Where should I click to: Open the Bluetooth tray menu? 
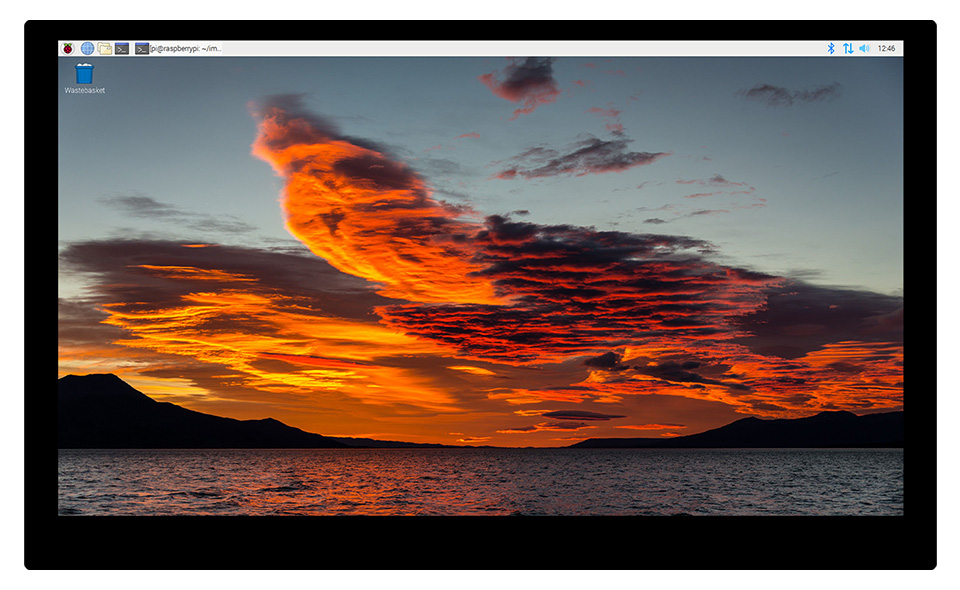point(830,48)
